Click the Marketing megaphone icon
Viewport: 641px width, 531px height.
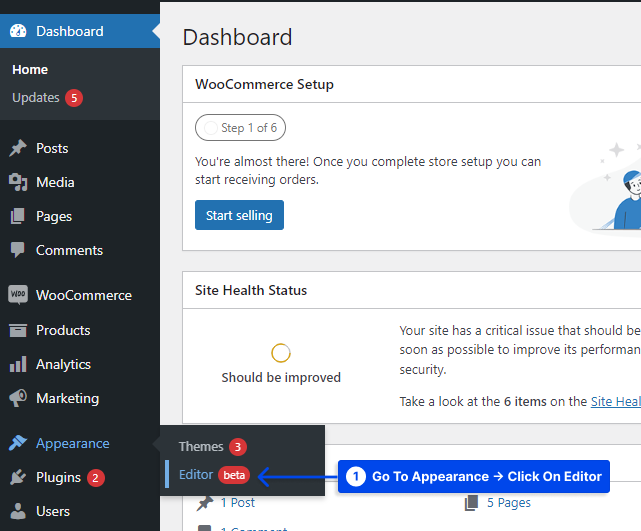[18, 398]
